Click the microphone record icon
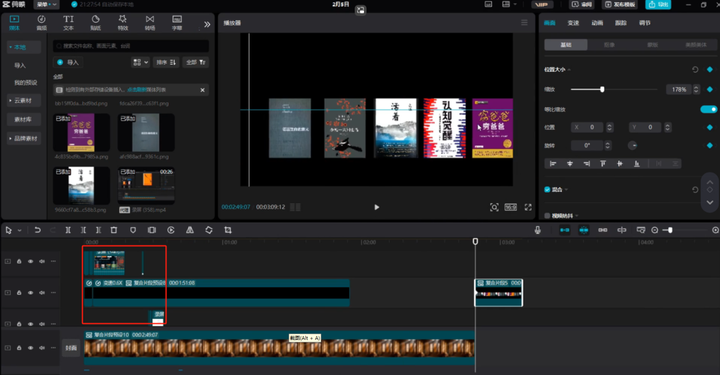Viewport: 720px width, 375px height. (538, 230)
